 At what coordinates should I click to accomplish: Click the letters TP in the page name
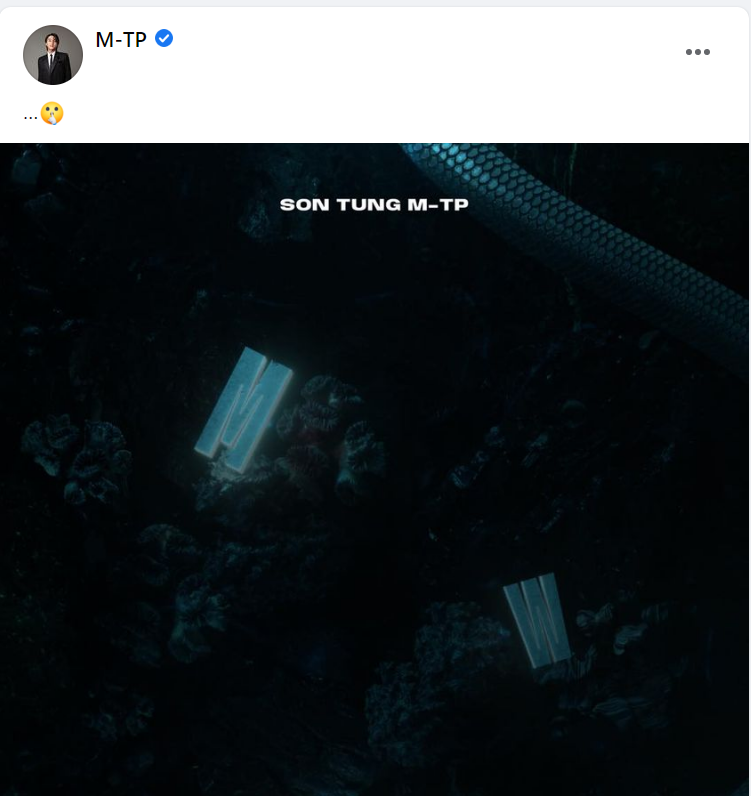tap(135, 40)
